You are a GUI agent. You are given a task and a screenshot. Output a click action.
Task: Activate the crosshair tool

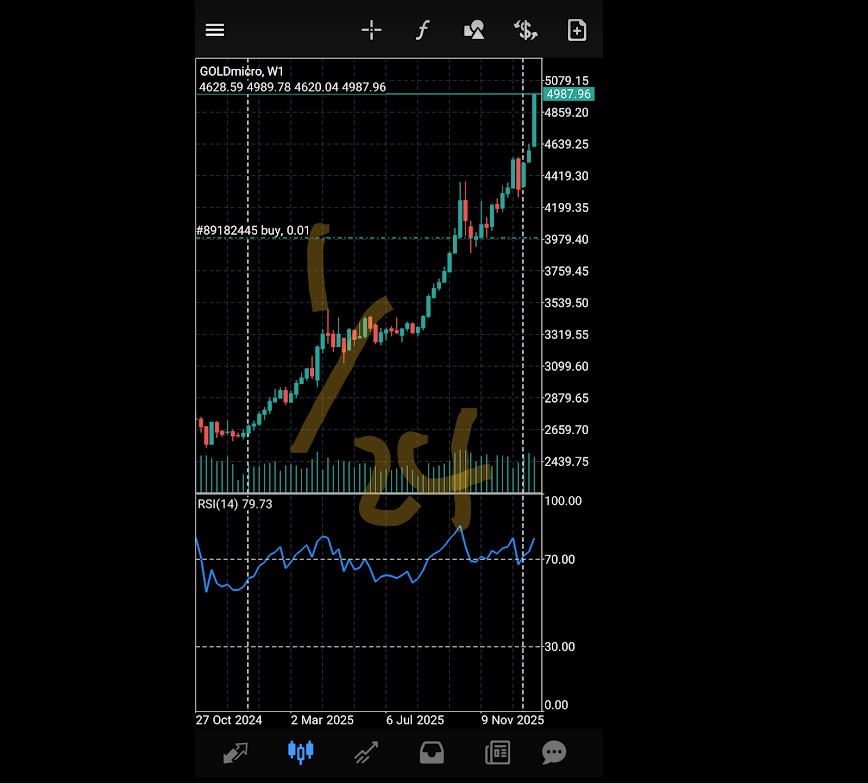[371, 30]
